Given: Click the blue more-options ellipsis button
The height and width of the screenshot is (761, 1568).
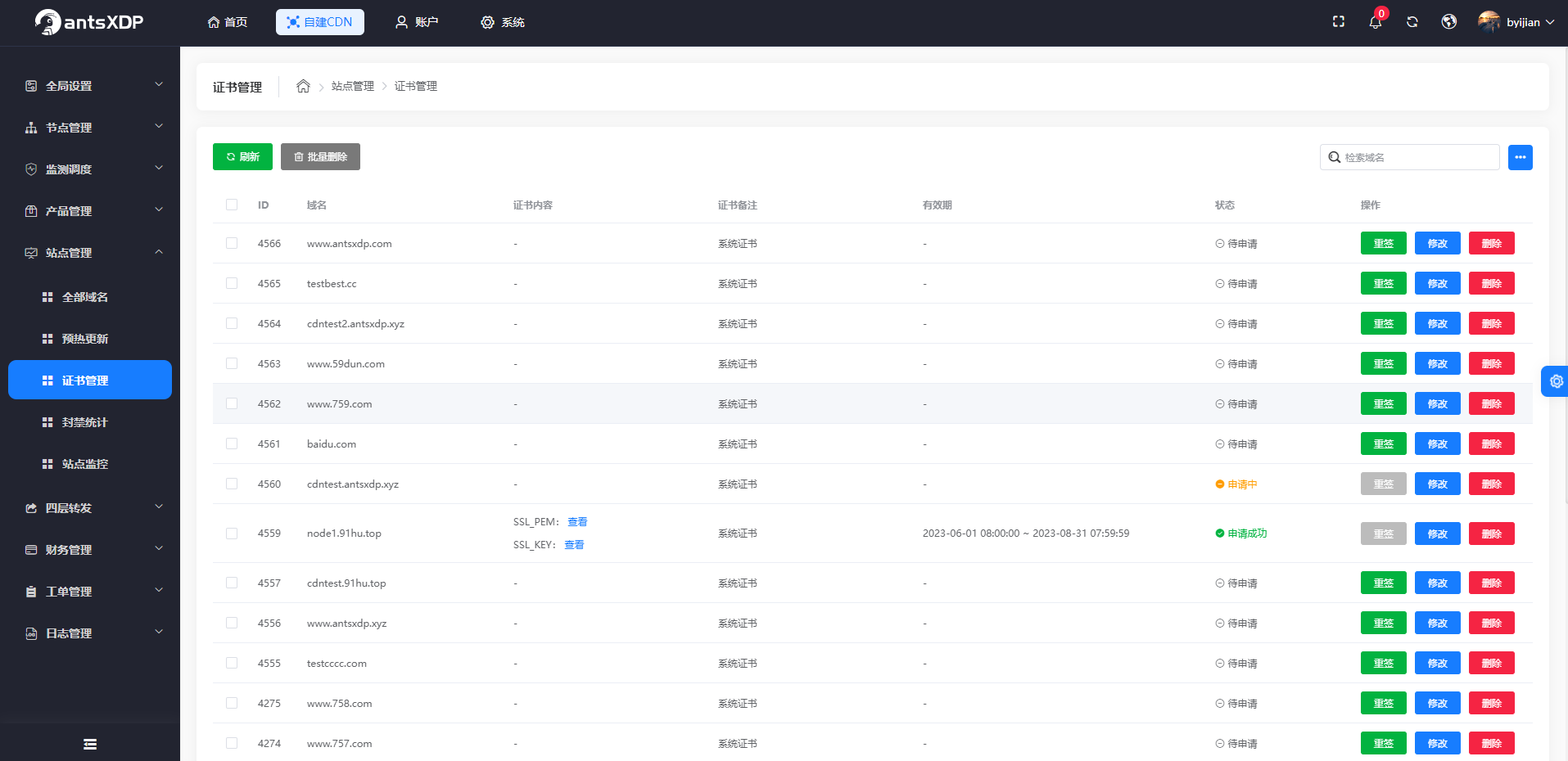Looking at the screenshot, I should pyautogui.click(x=1521, y=157).
